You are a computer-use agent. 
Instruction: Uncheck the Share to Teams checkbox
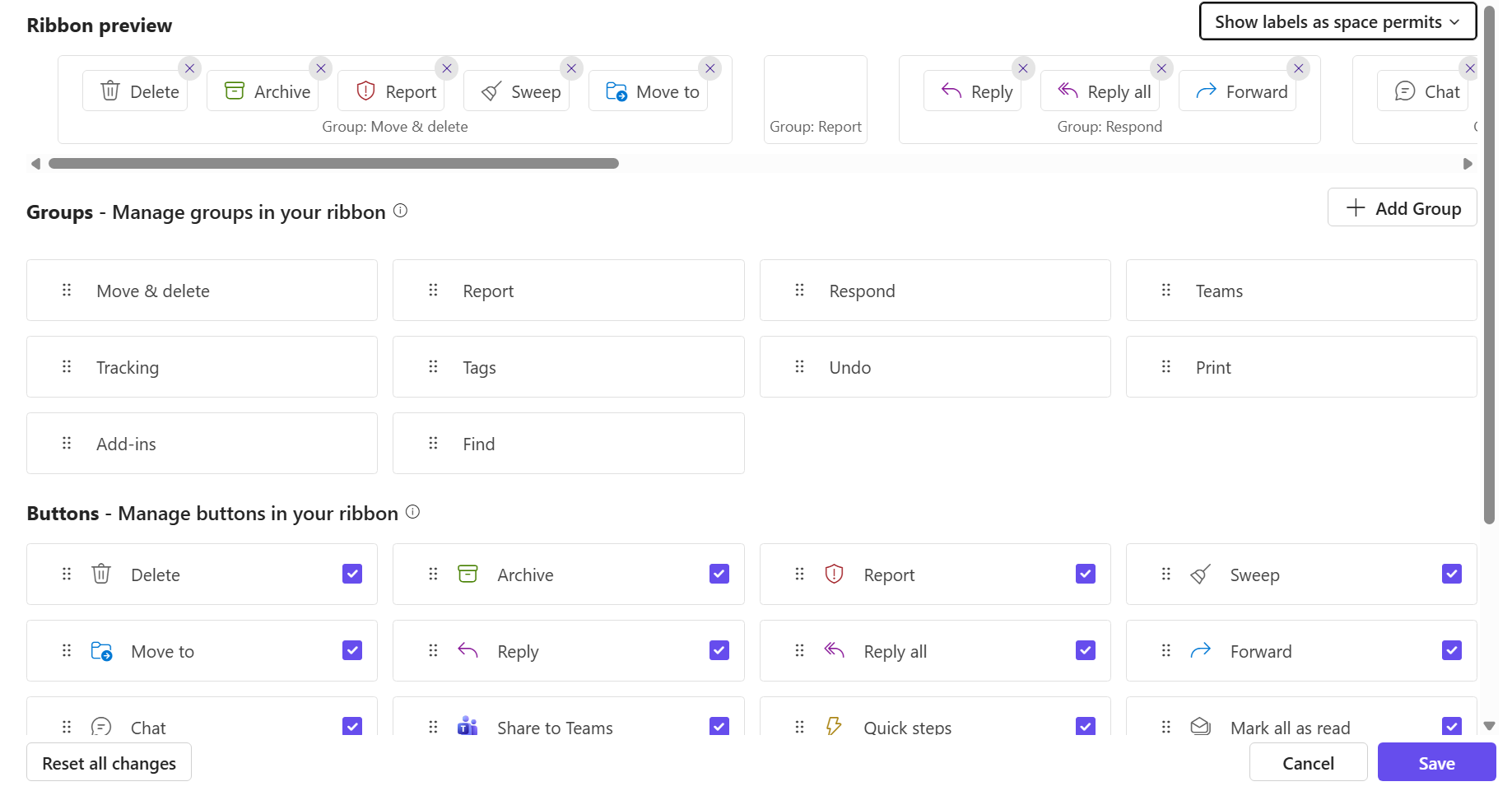click(x=719, y=726)
